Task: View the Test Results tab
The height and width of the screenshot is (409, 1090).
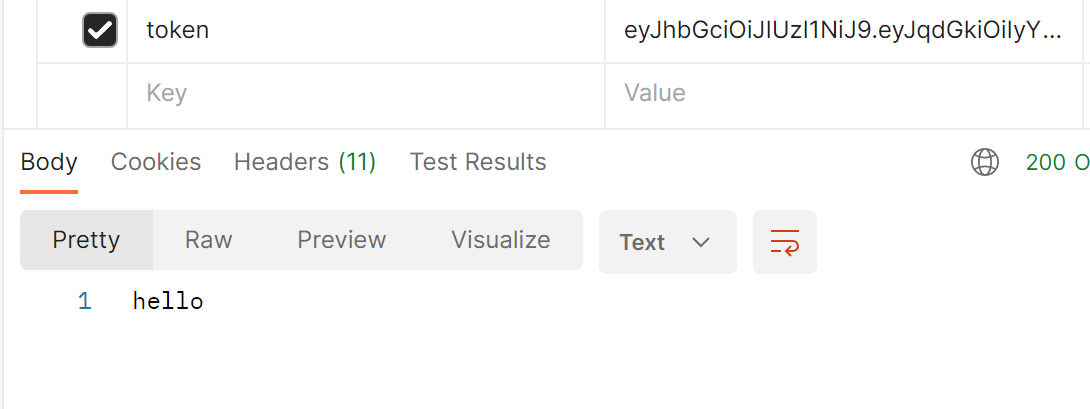Action: (478, 162)
